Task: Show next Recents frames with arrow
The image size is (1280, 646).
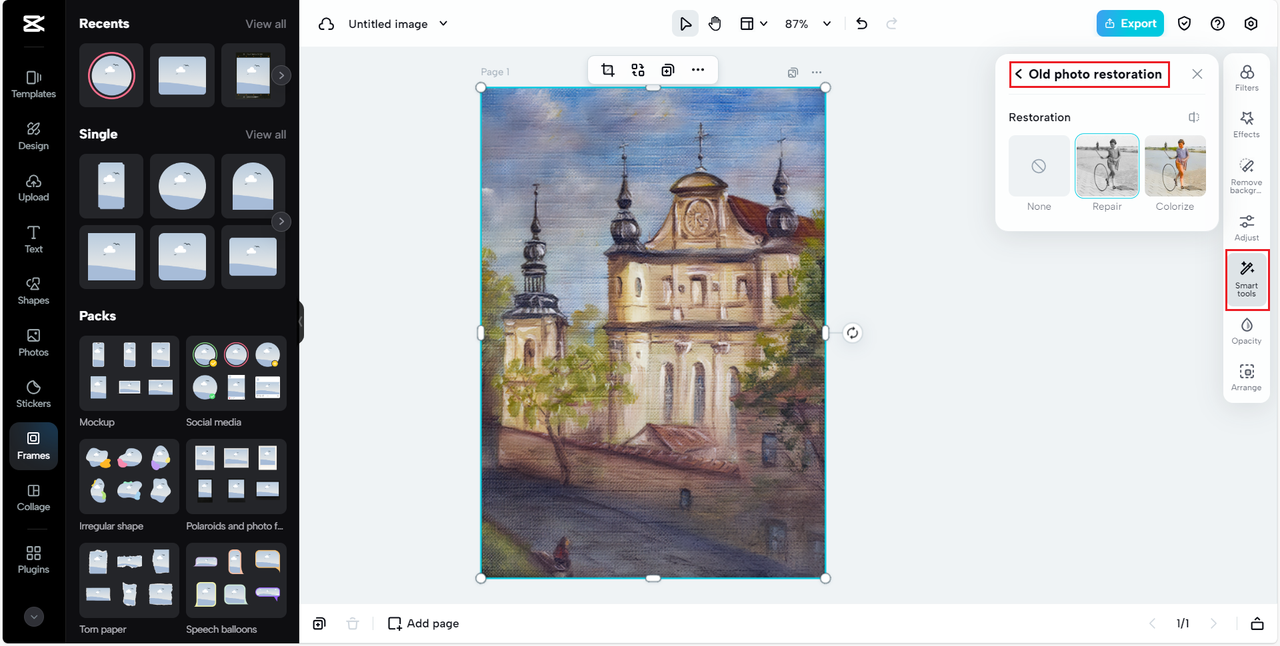Action: [281, 75]
